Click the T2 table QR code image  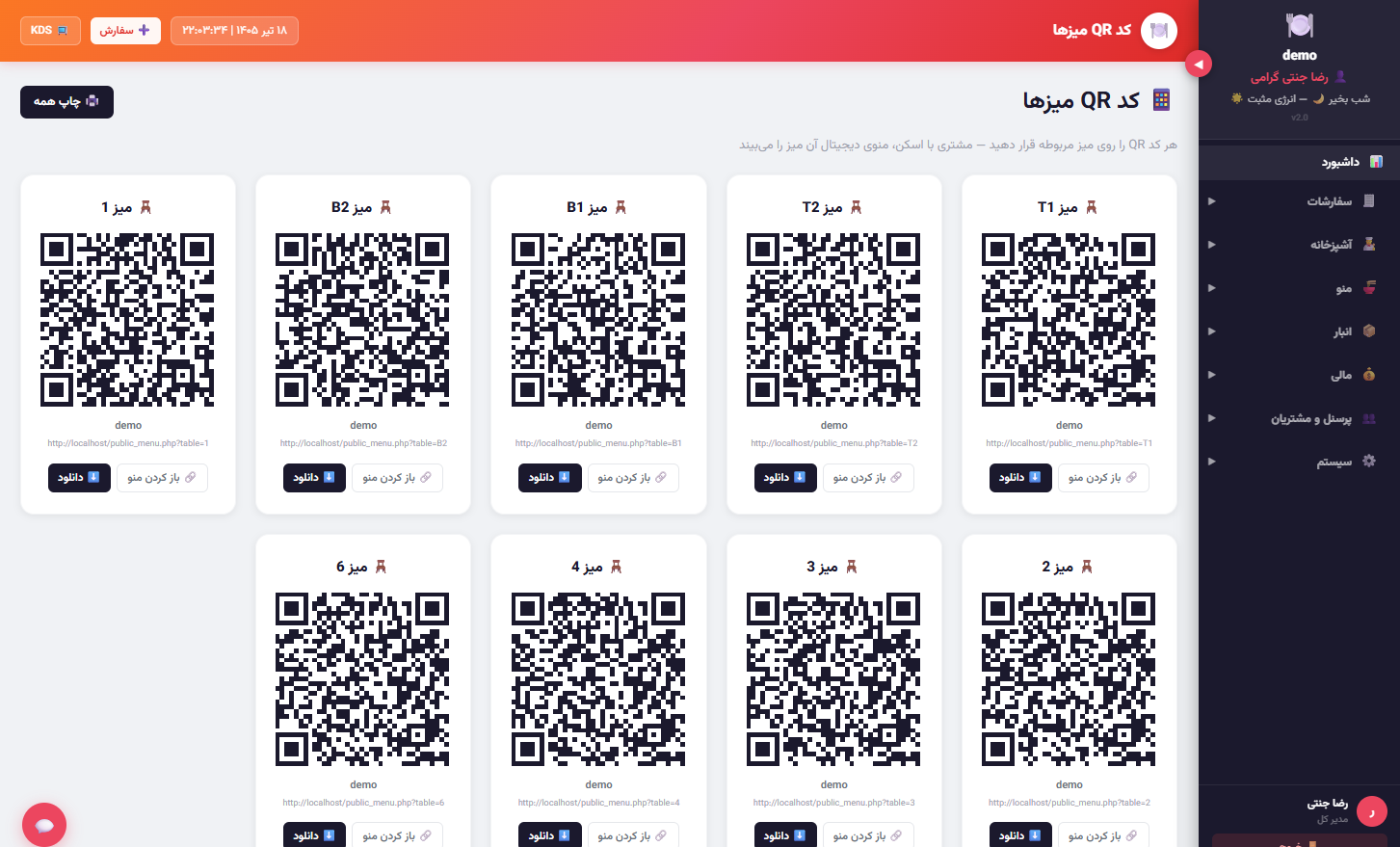pos(833,320)
